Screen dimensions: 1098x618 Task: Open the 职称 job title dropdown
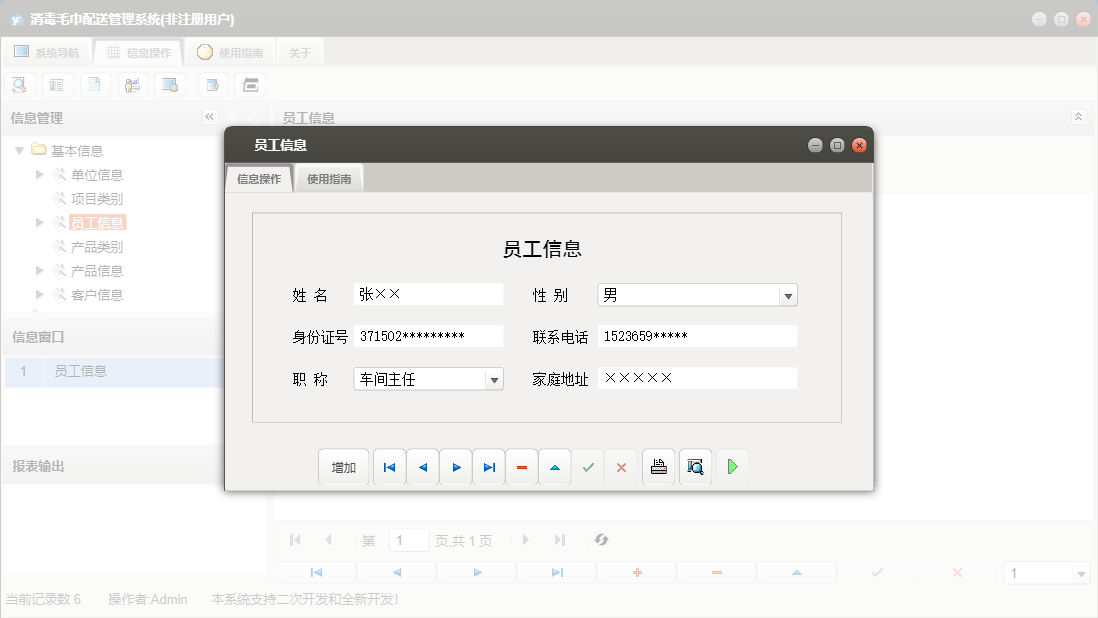(x=495, y=380)
